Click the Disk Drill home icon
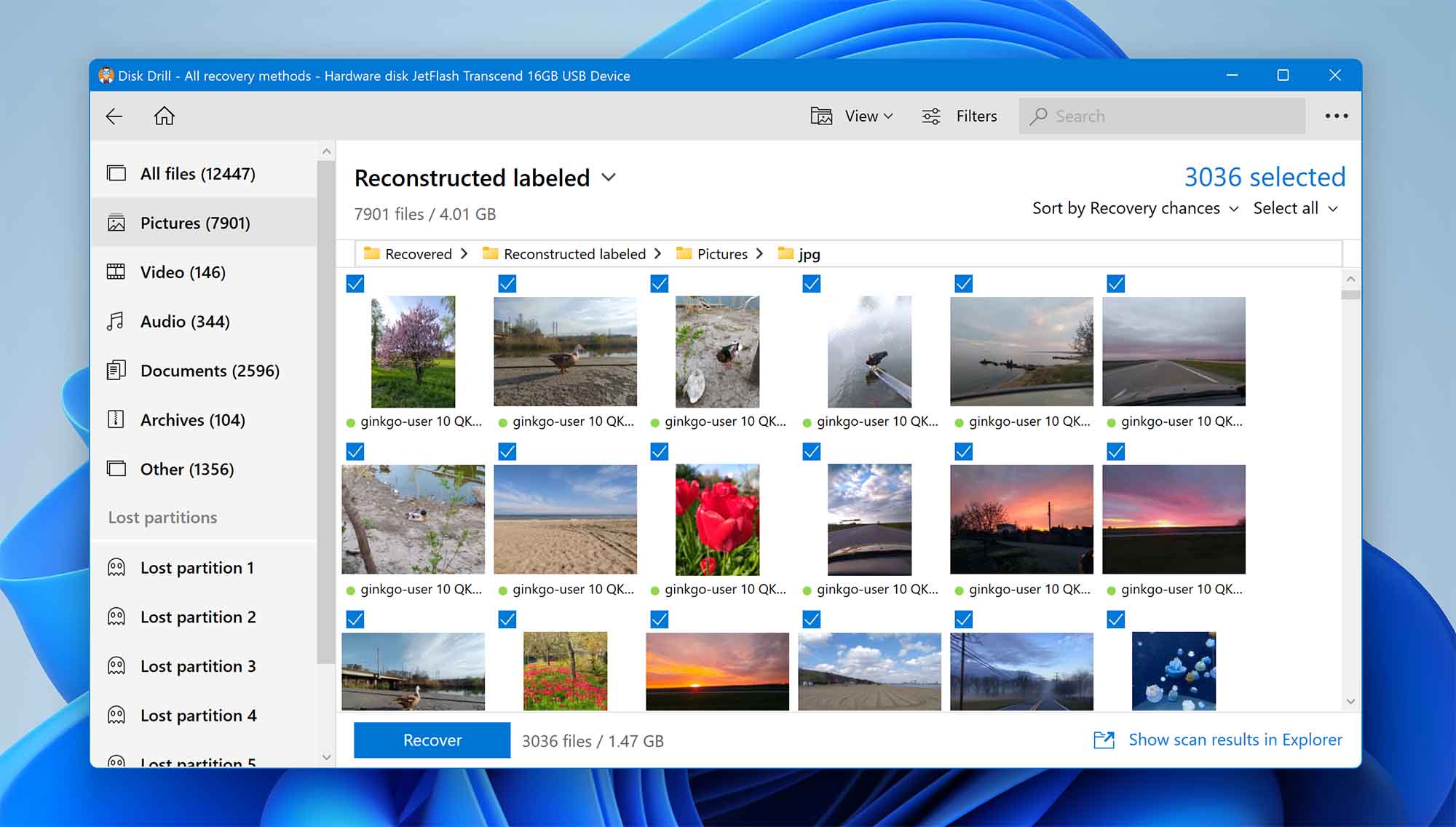Viewport: 1456px width, 827px height. click(x=164, y=116)
